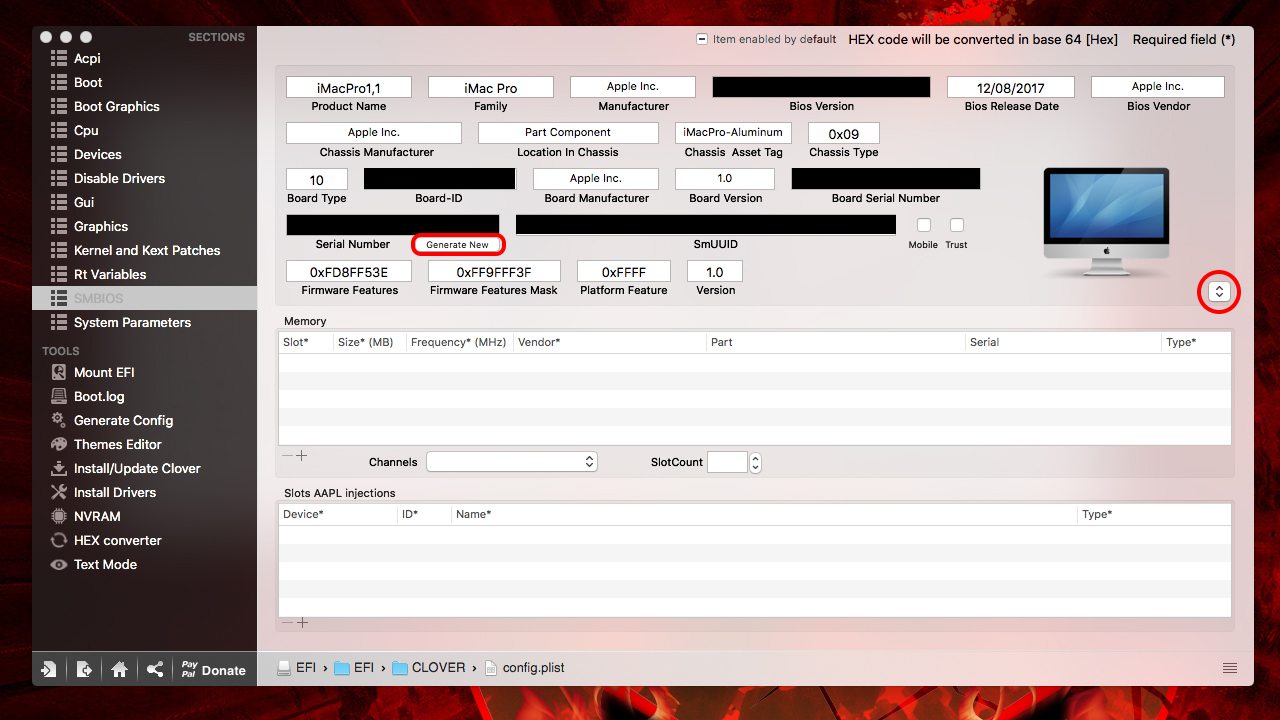This screenshot has height=720, width=1280.
Task: Open the SMBIOS model selector dropdown
Action: 1219,292
